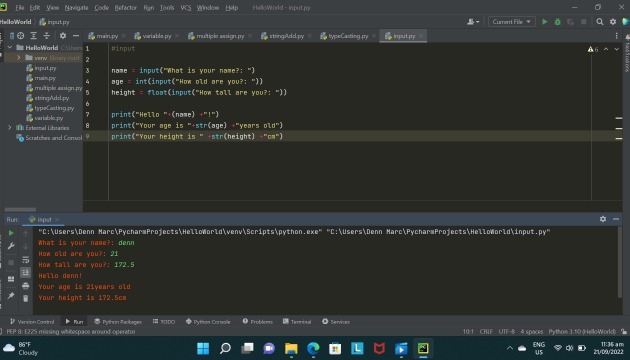This screenshot has width=630, height=360.
Task: Go to previous highlighted error arrow
Action: [x=606, y=49]
